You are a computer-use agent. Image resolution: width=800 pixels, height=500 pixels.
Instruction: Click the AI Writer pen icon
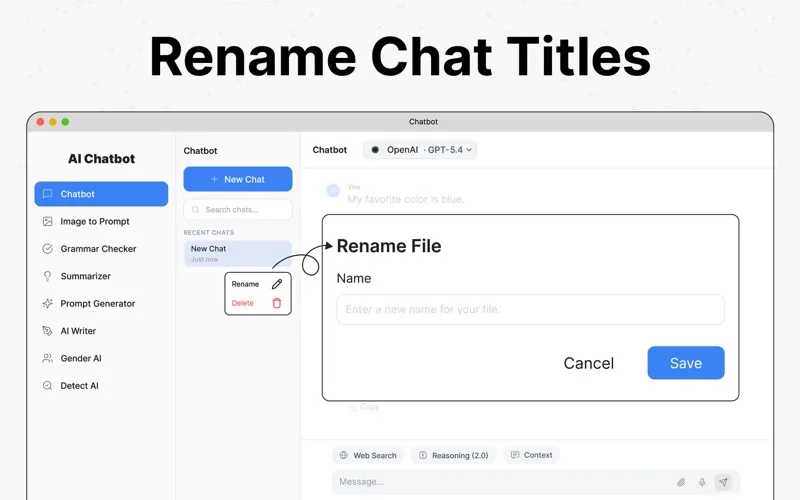pyautogui.click(x=47, y=331)
